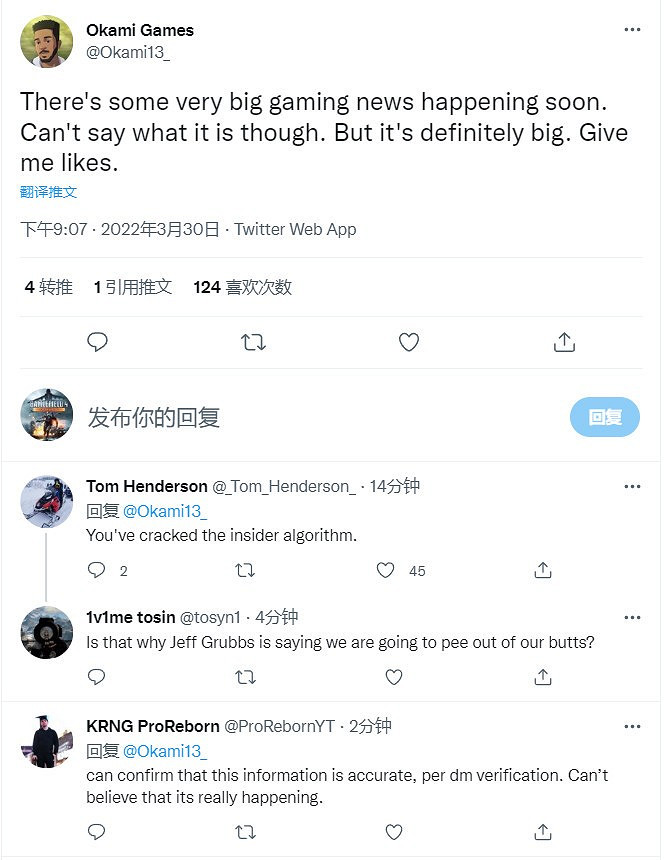Click 翻译推文 translate tweet link
The image size is (664, 860).
coord(49,192)
